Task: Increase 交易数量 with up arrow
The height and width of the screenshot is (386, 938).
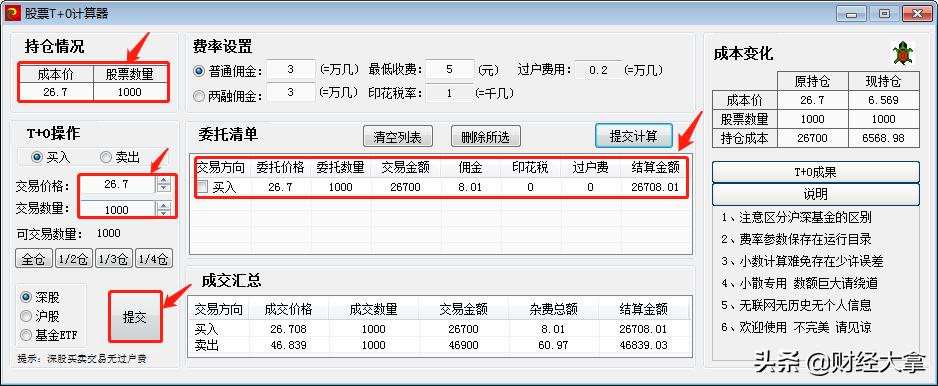Action: (x=163, y=205)
